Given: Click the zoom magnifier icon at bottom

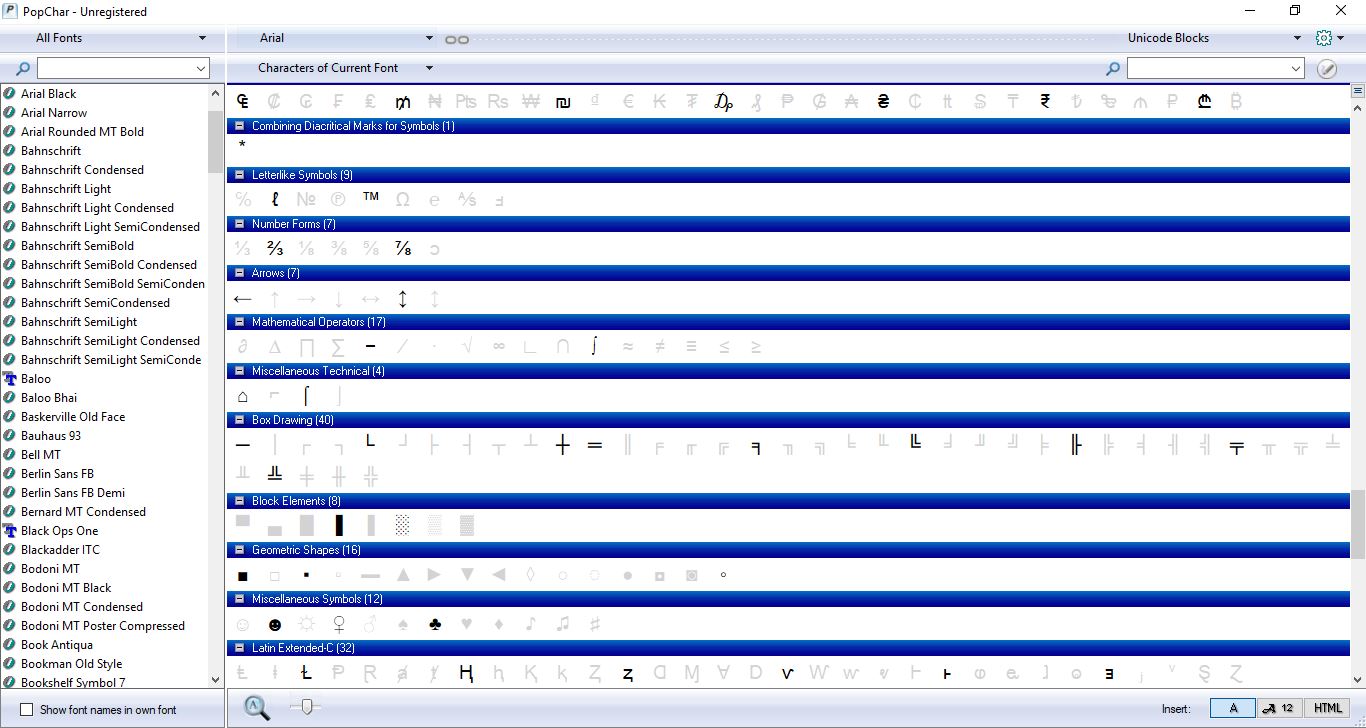Looking at the screenshot, I should tap(257, 707).
